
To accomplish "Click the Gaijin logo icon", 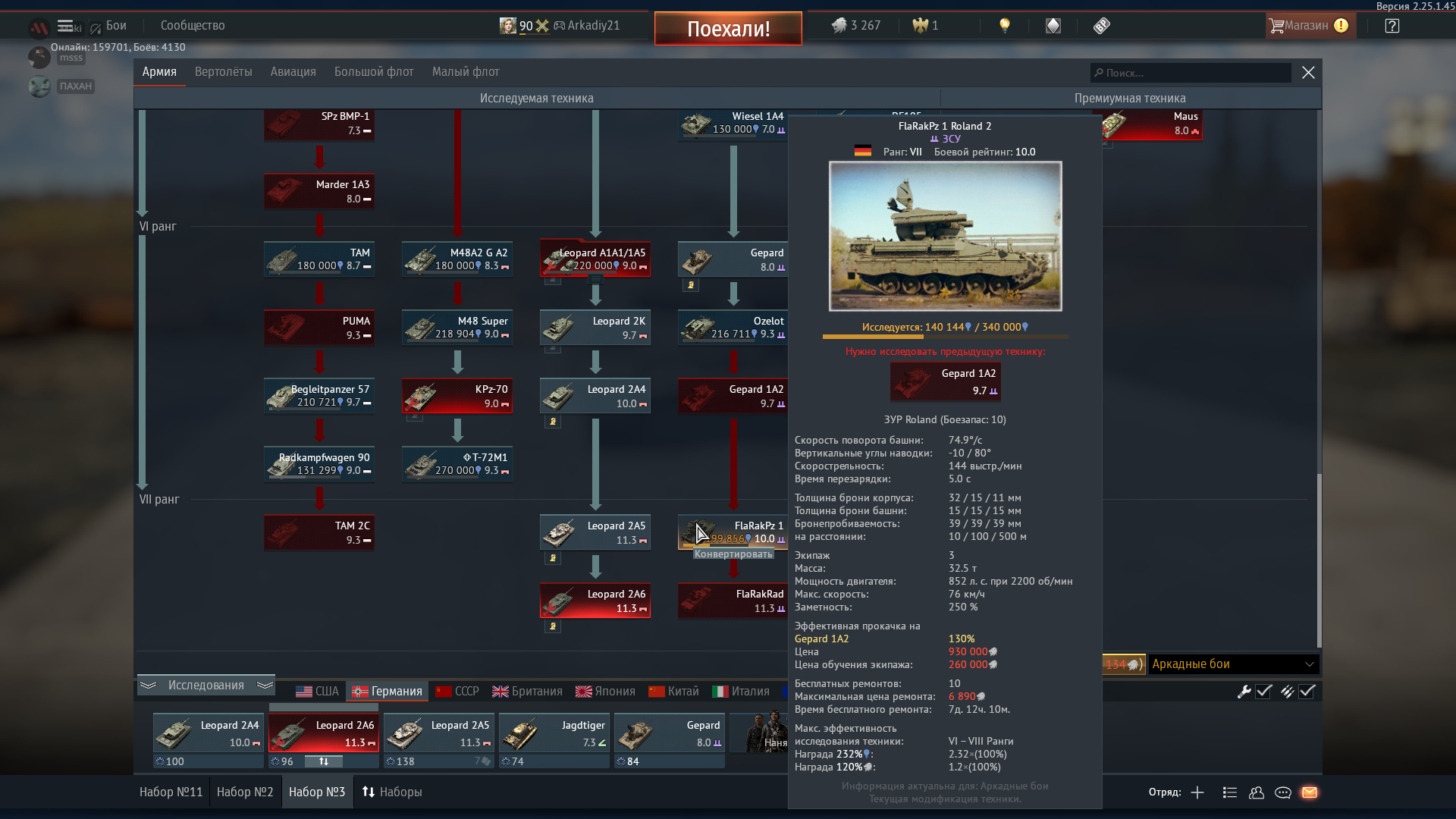I will pyautogui.click(x=39, y=28).
